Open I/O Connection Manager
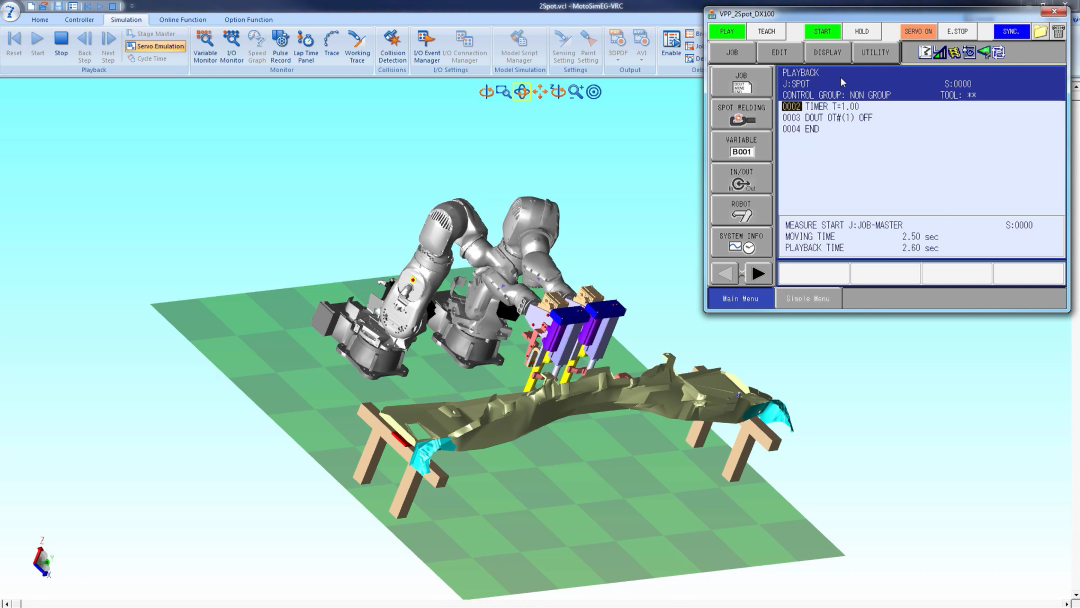 coord(464,46)
